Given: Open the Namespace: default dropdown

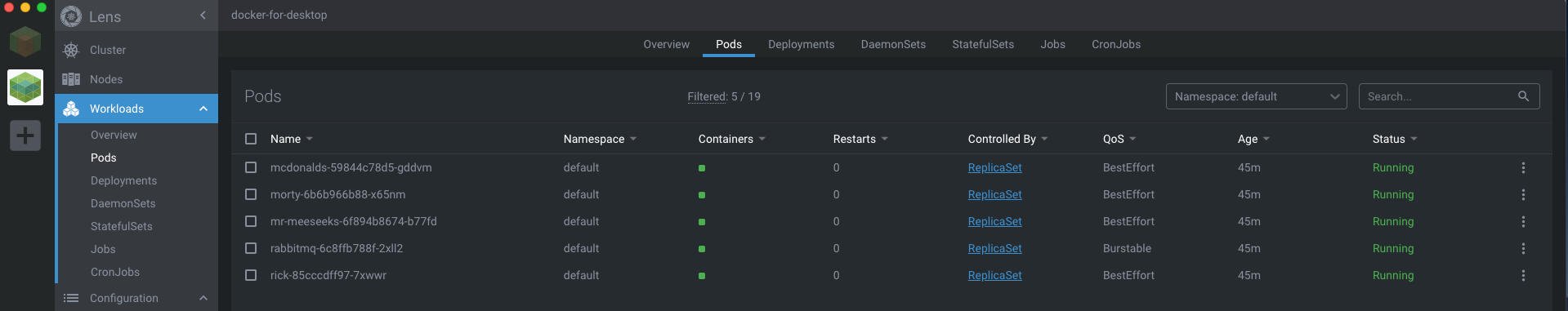Looking at the screenshot, I should [1256, 96].
